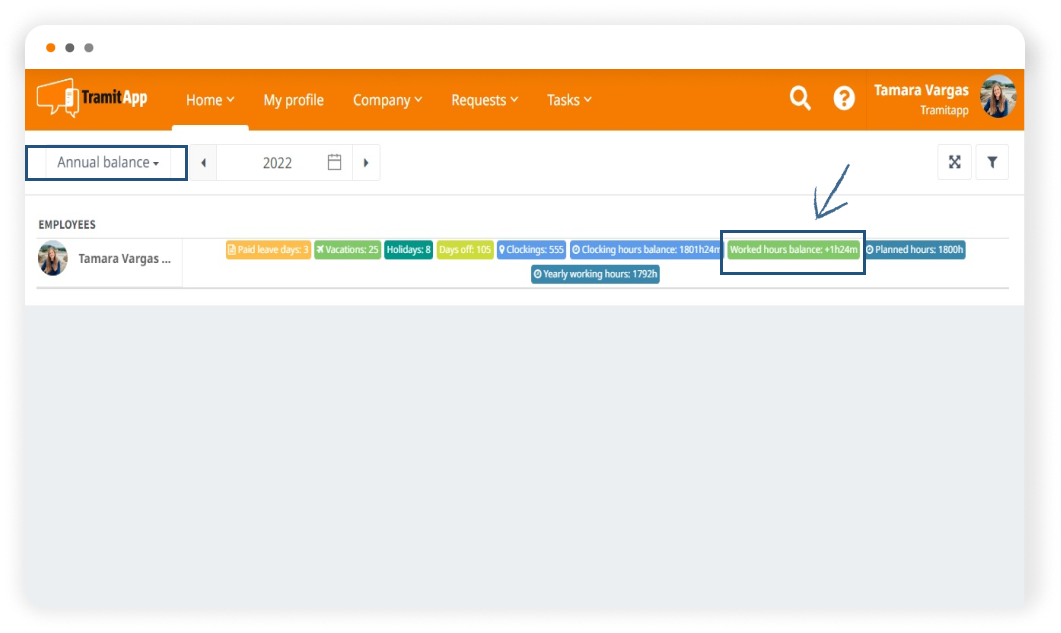Click the 2022 year field
1061x633 pixels.
coord(277,162)
